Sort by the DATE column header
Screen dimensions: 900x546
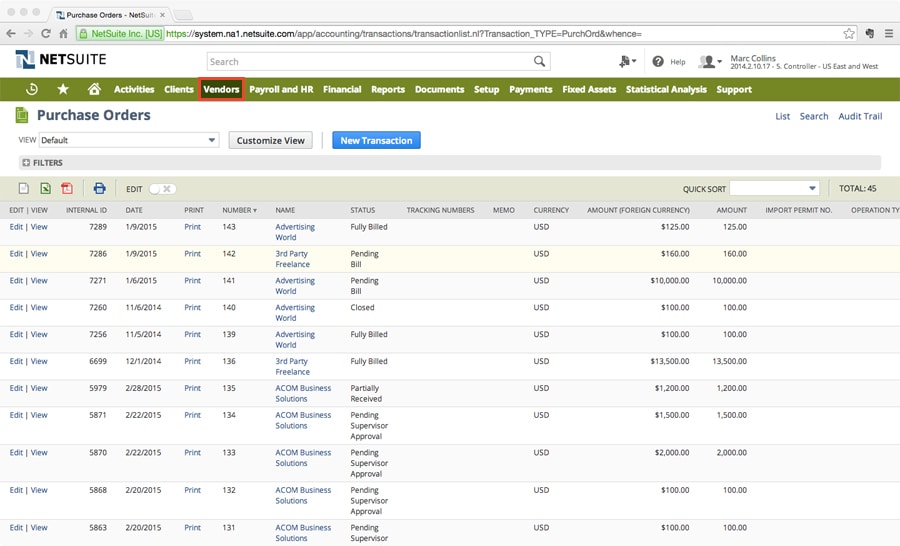[x=134, y=210]
